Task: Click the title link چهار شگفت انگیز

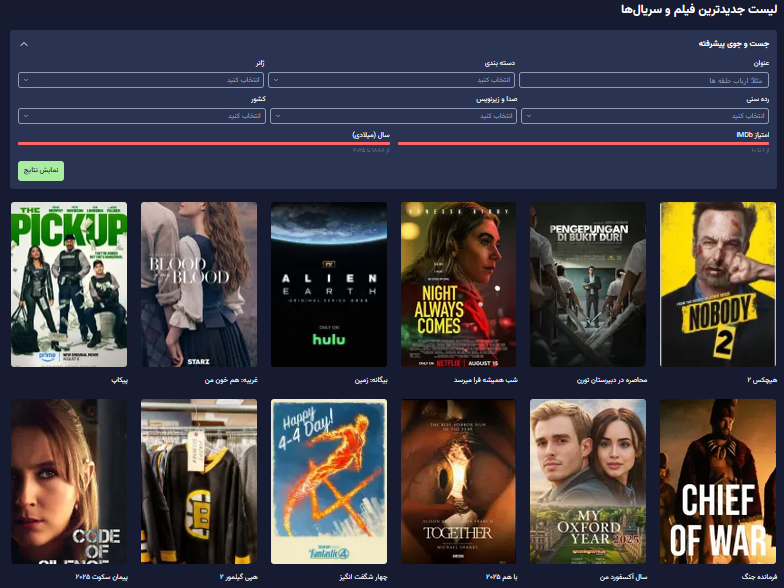Action: pyautogui.click(x=364, y=578)
